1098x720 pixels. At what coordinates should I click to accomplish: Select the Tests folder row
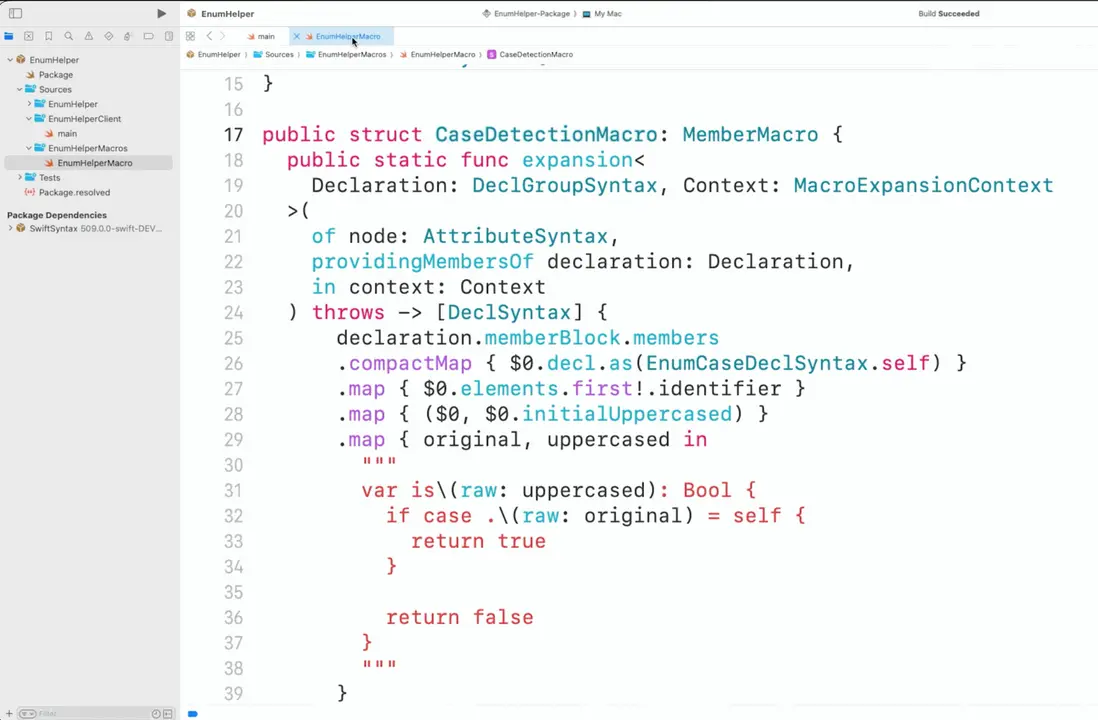(x=88, y=178)
